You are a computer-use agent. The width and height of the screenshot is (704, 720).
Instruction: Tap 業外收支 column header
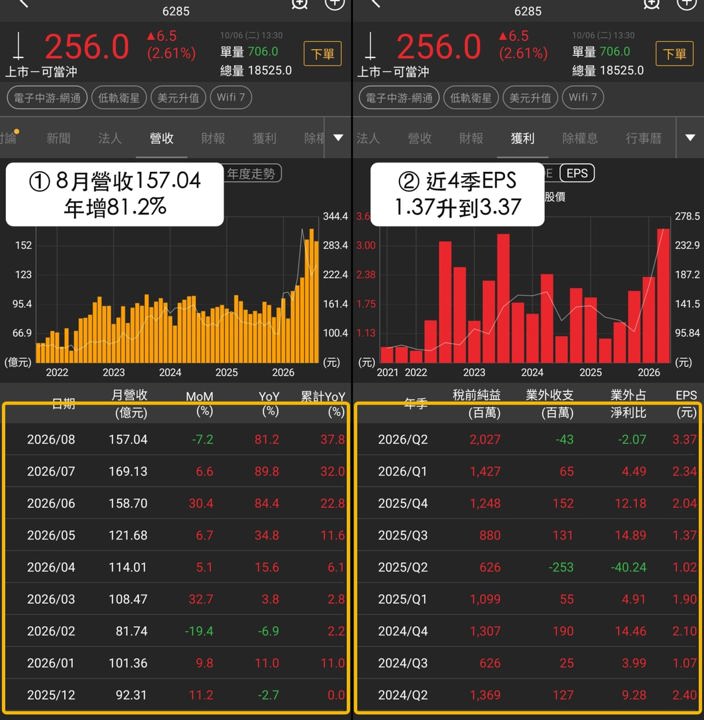pyautogui.click(x=551, y=403)
